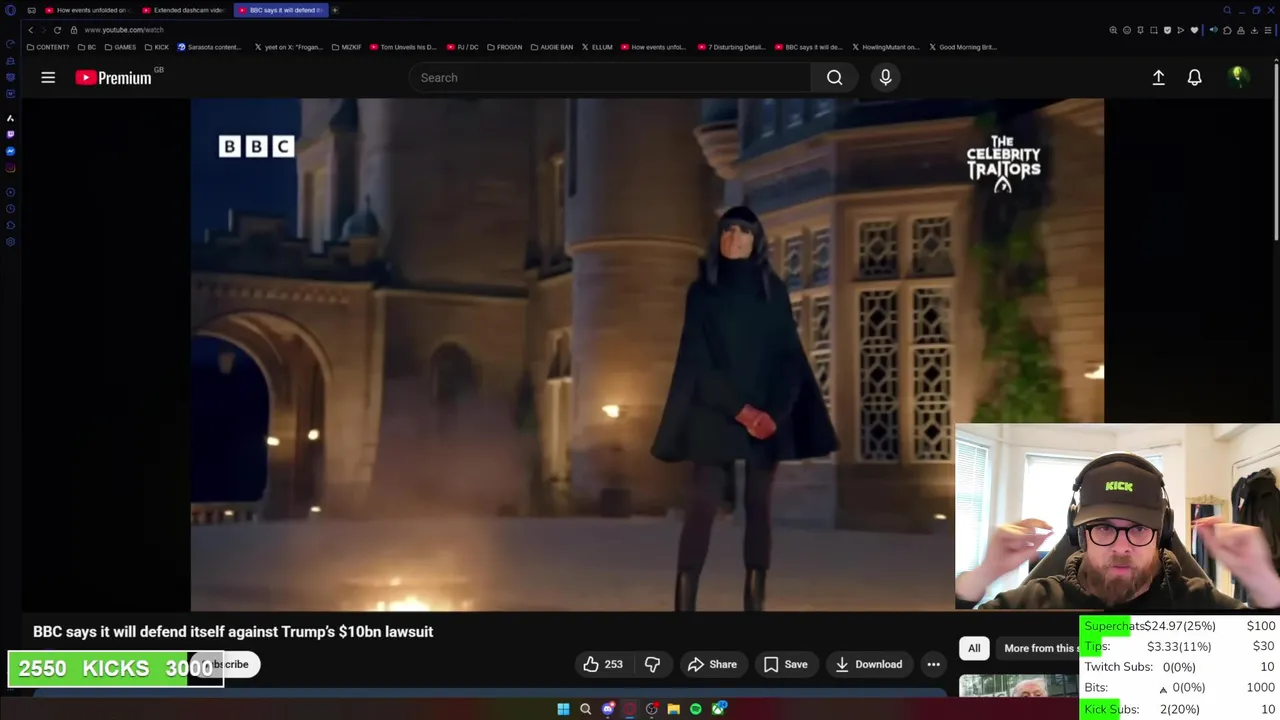The height and width of the screenshot is (720, 1280).
Task: Open the Xbox app from taskbar
Action: tap(718, 709)
